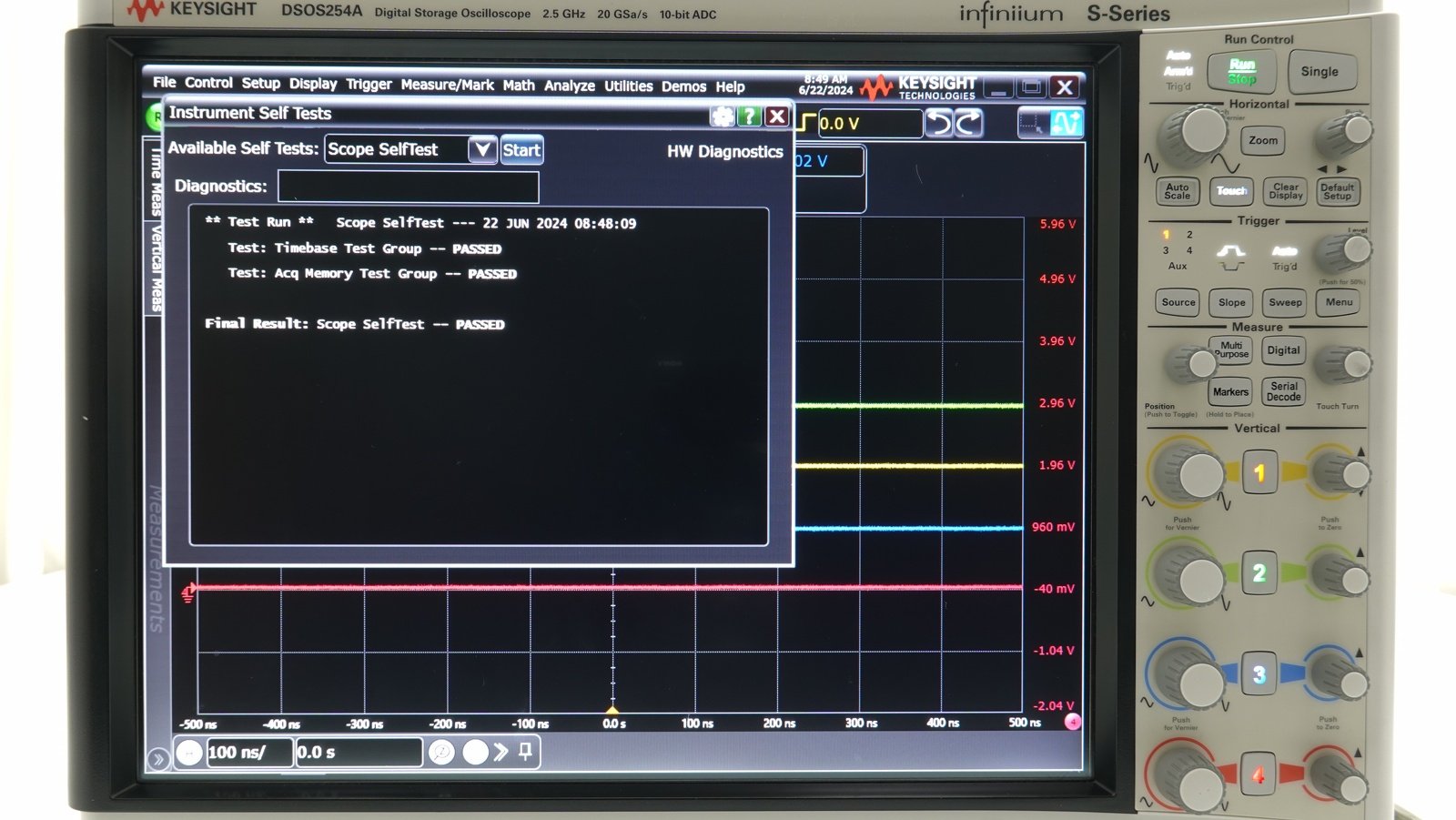Open the Utilities menu

tap(629, 86)
